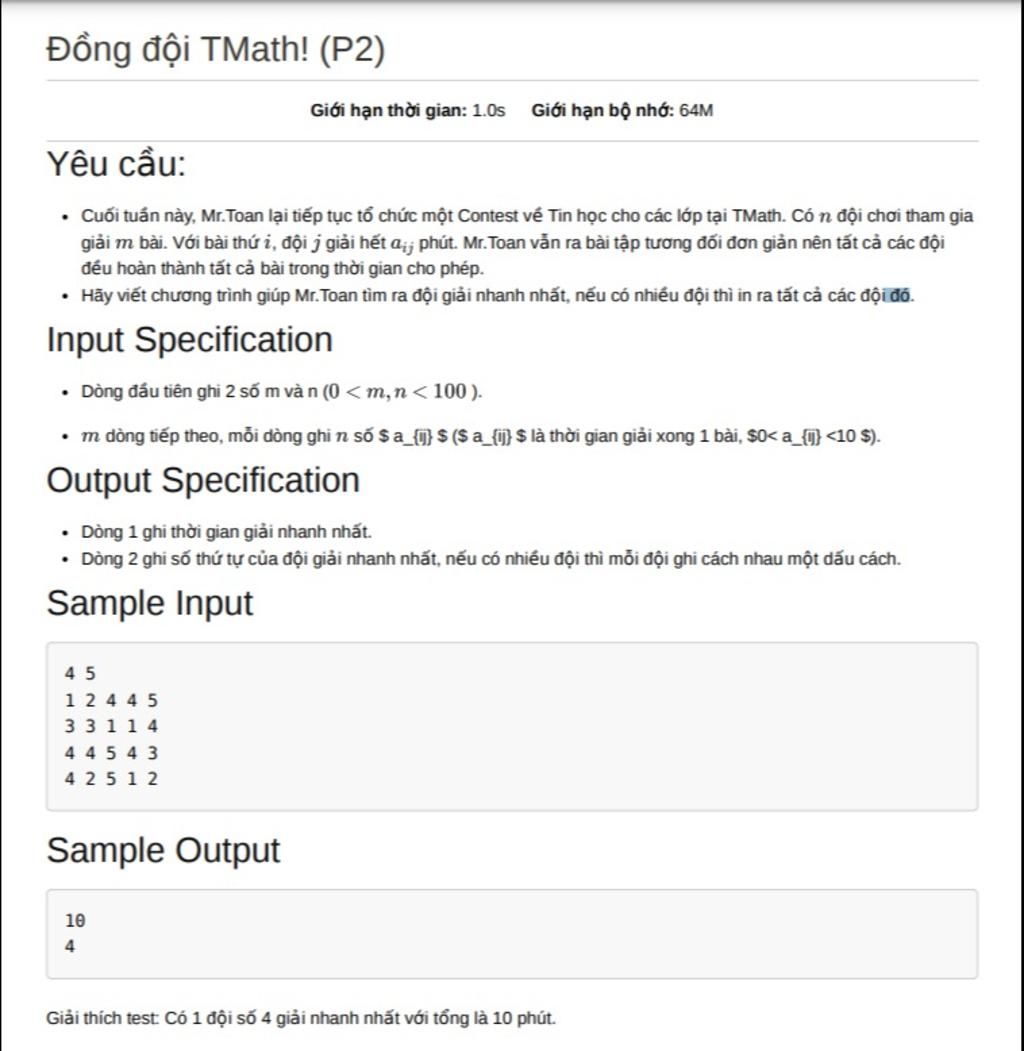Click the time limit "Giới hạn thời gian" label
The width and height of the screenshot is (1024, 1051).
388,110
